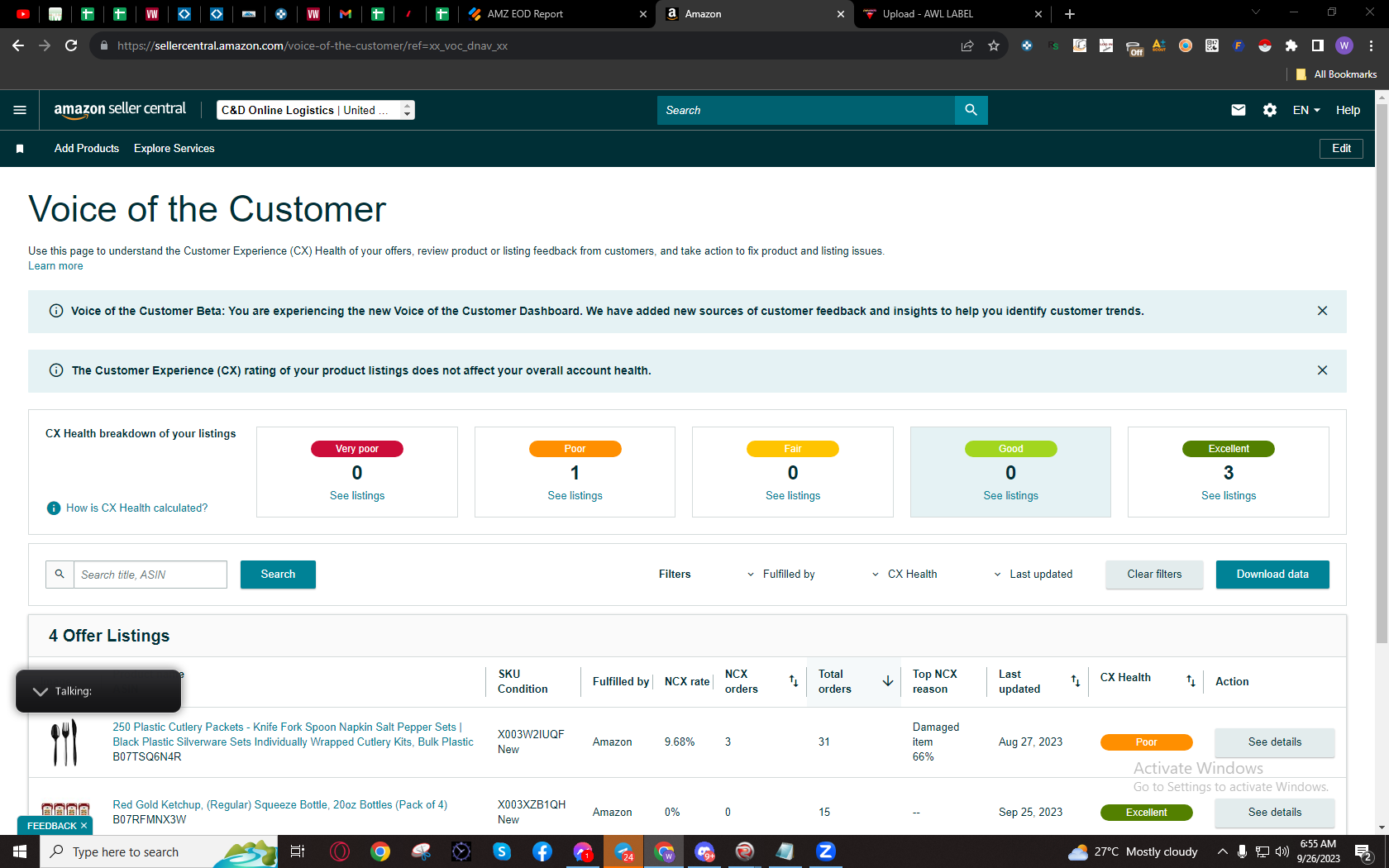This screenshot has height=868, width=1389.
Task: Open Facebook icon in the taskbar
Action: tap(542, 851)
